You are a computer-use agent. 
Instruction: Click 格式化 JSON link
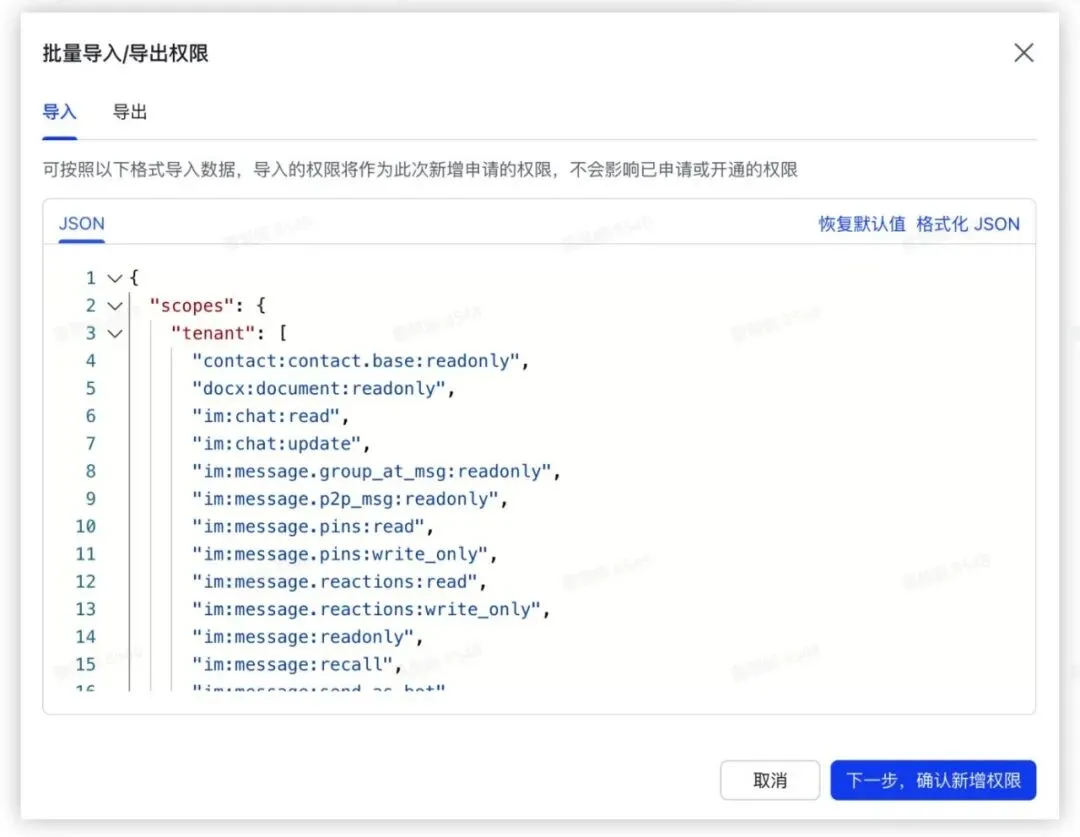[968, 224]
